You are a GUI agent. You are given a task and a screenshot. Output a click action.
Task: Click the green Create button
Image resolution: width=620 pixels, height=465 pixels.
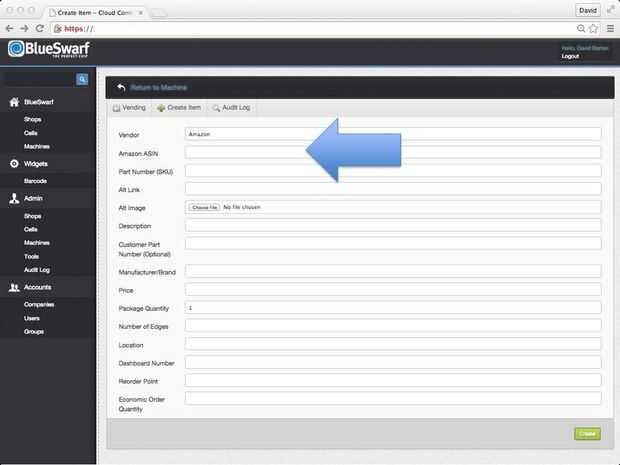point(587,434)
